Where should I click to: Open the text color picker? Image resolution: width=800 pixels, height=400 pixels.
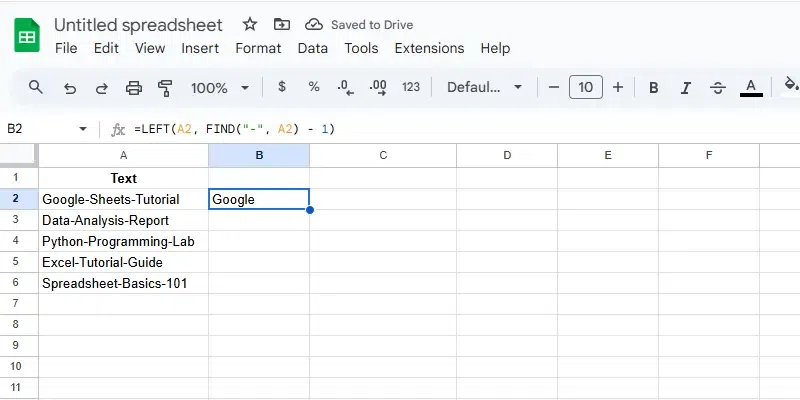pyautogui.click(x=751, y=87)
